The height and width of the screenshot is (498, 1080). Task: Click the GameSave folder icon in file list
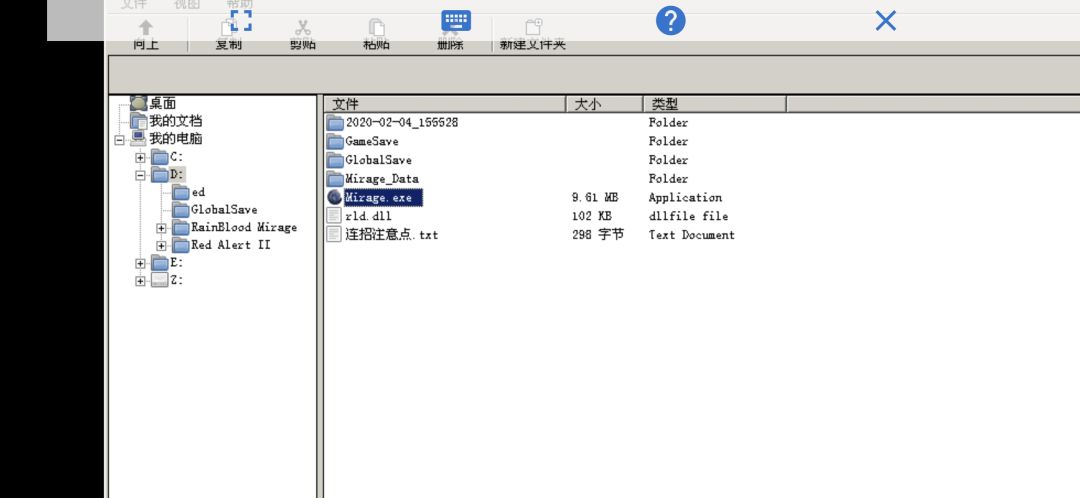pos(335,141)
